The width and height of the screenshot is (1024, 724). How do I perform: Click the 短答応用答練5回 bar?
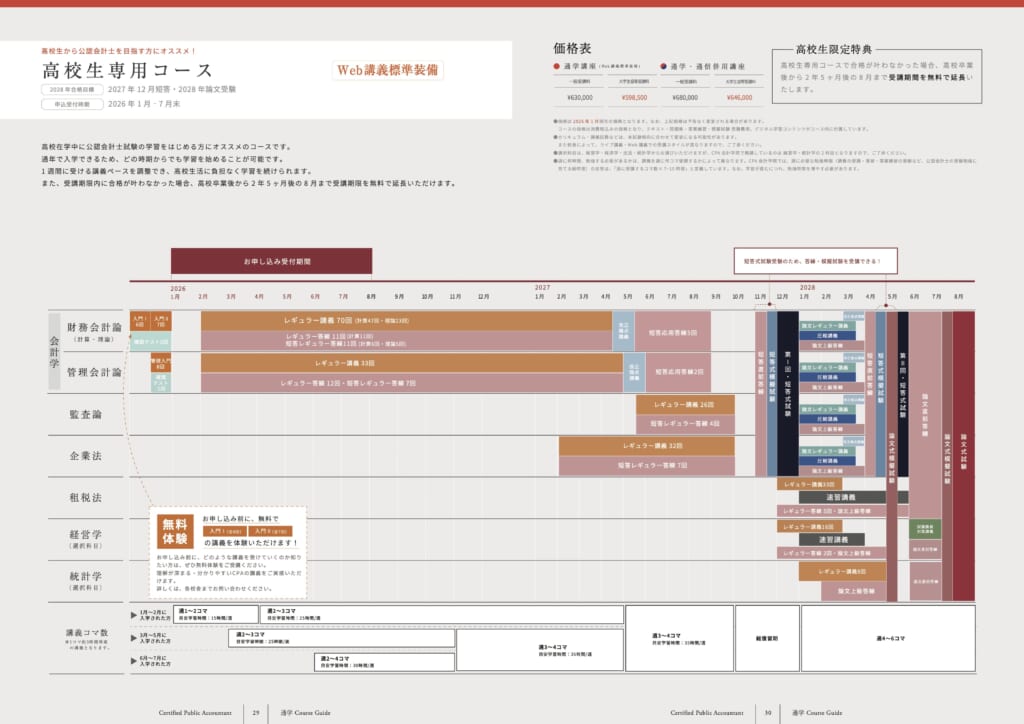(x=673, y=332)
